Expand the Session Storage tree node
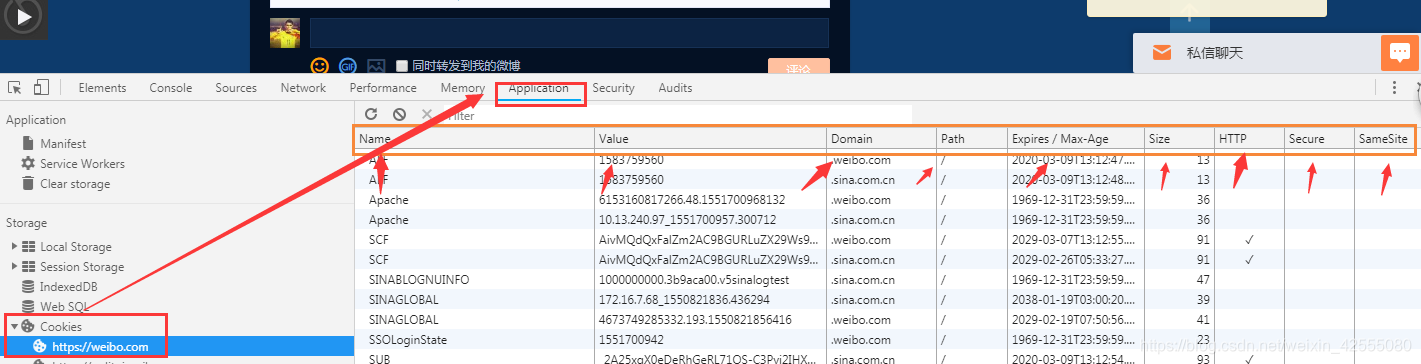The width and height of the screenshot is (1421, 364). (15, 267)
